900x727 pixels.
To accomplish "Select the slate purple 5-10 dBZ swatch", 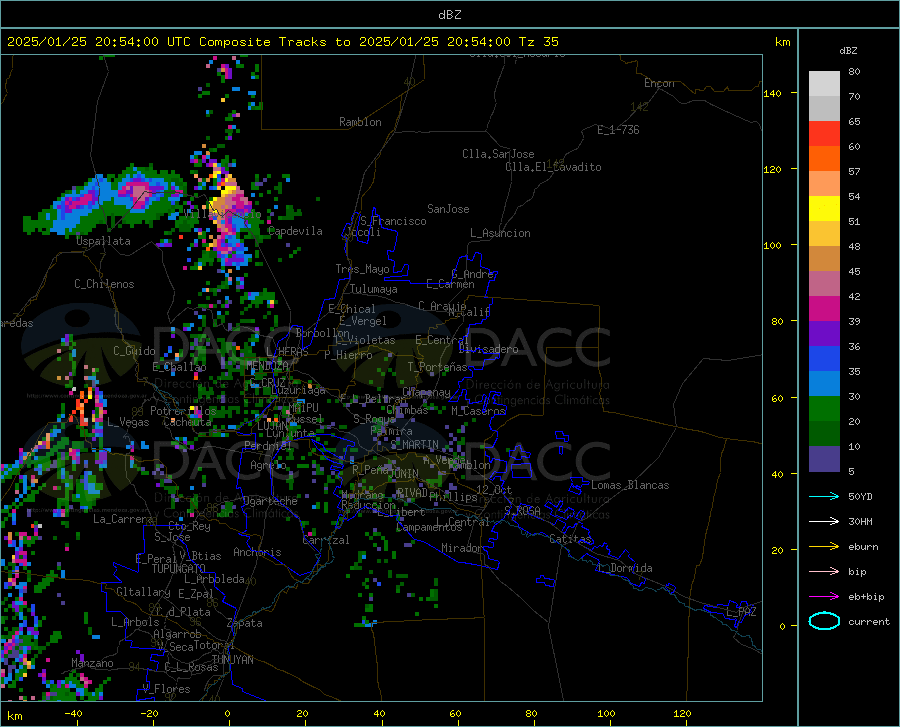I will pos(824,459).
